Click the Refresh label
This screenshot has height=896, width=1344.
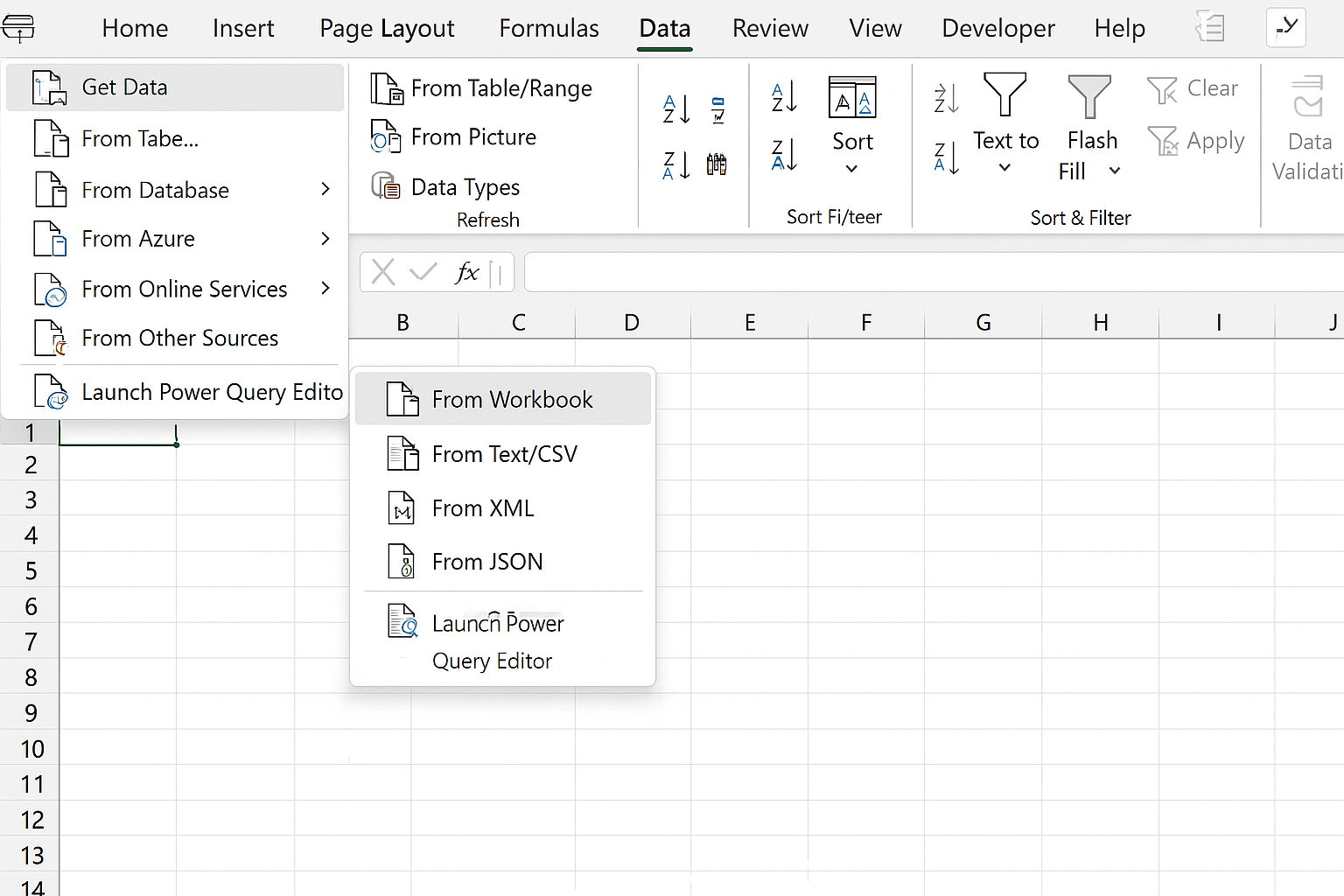click(x=488, y=220)
